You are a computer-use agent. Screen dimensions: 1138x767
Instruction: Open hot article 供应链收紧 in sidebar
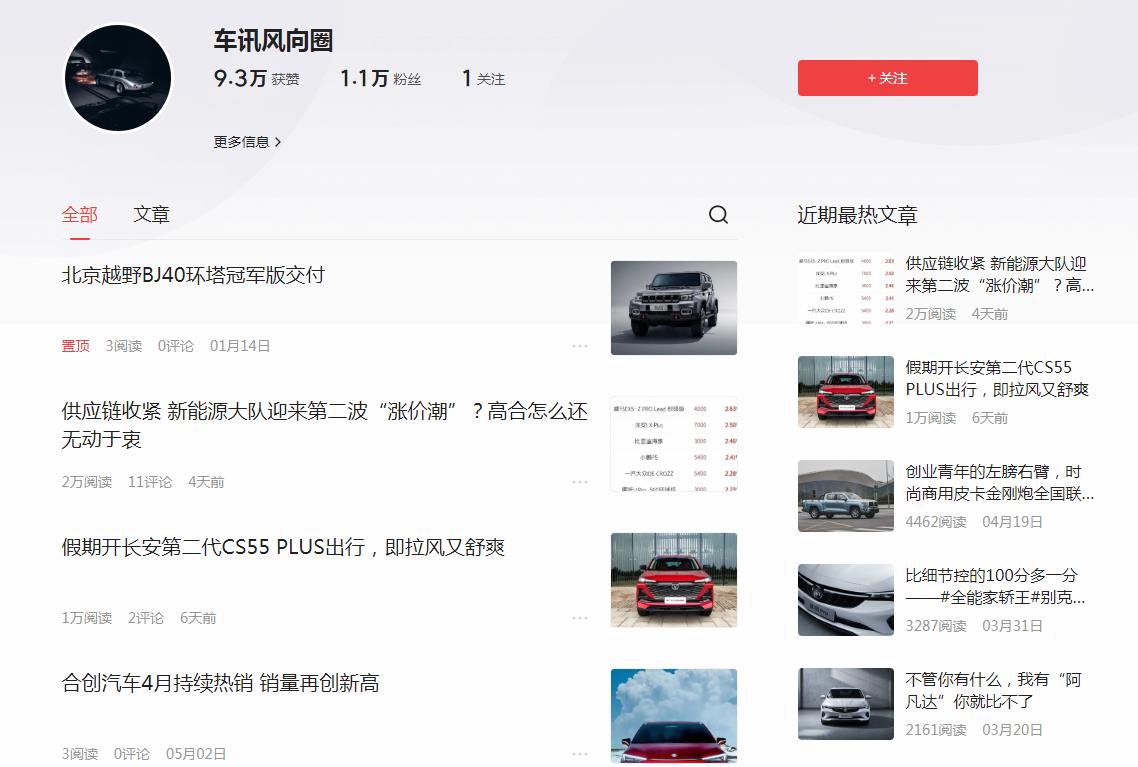[999, 274]
